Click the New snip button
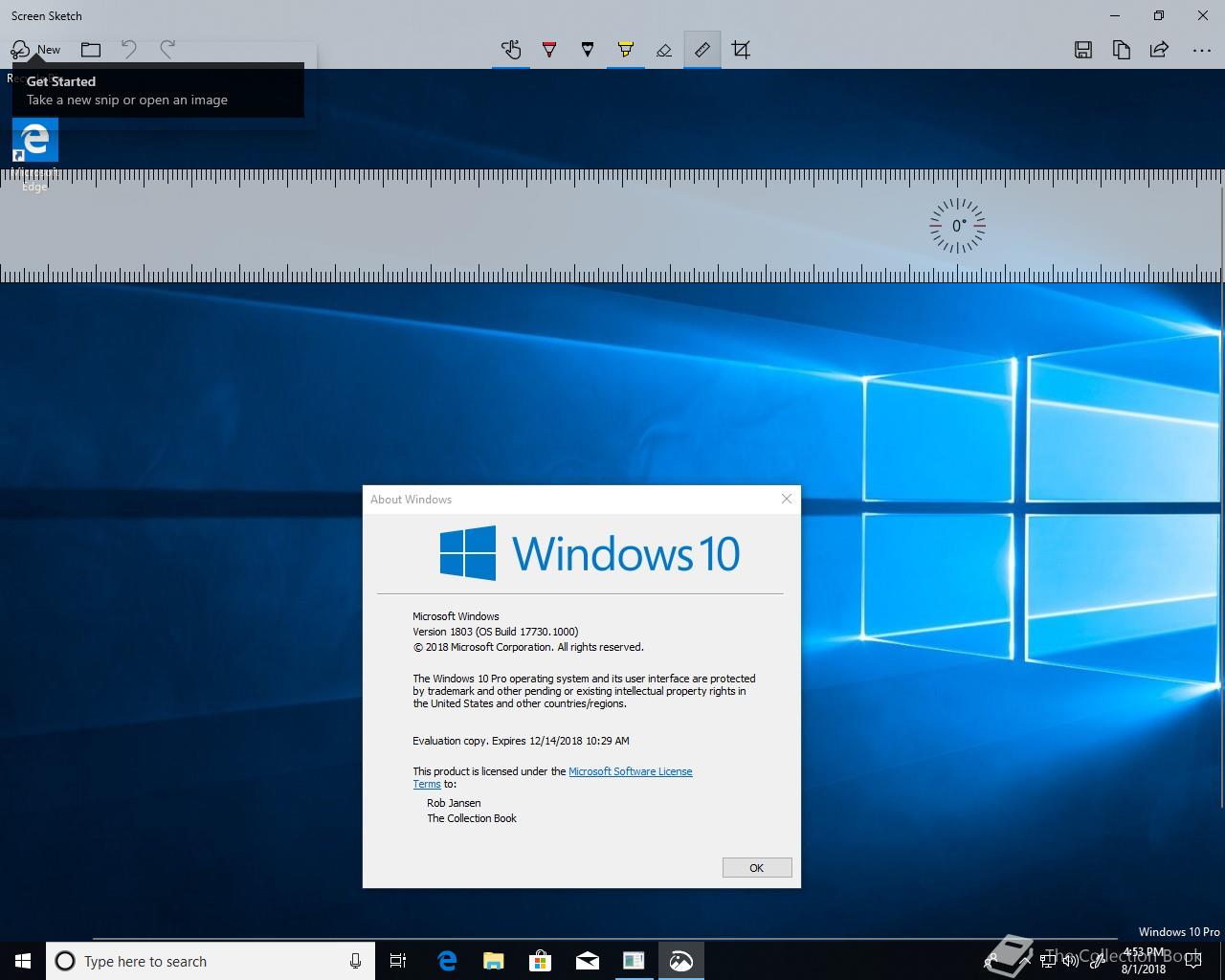 pos(35,50)
